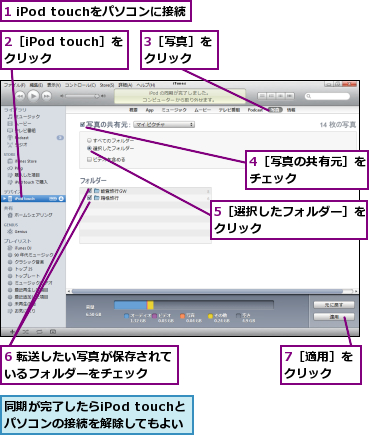The image size is (369, 435).
Task: Expand the iPod touch device triangle
Action: (x=4, y=199)
